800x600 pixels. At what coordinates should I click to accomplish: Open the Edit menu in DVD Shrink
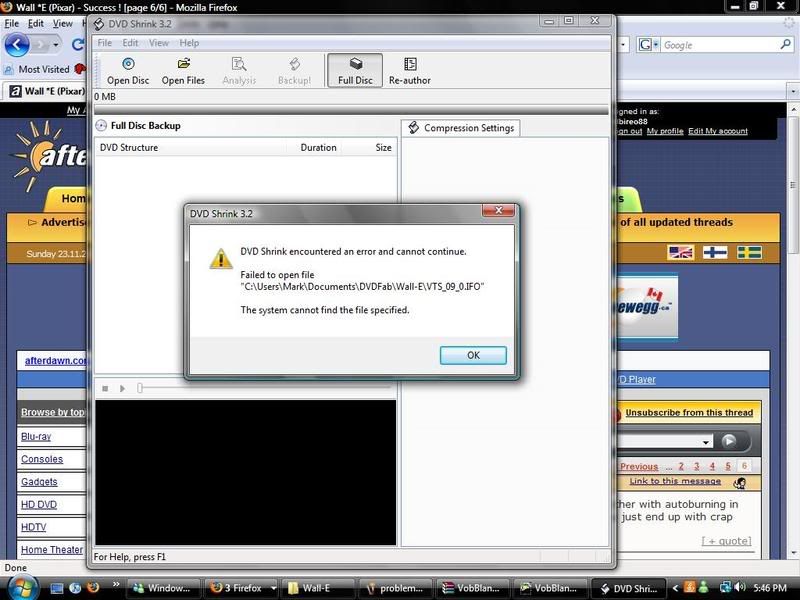click(x=130, y=43)
